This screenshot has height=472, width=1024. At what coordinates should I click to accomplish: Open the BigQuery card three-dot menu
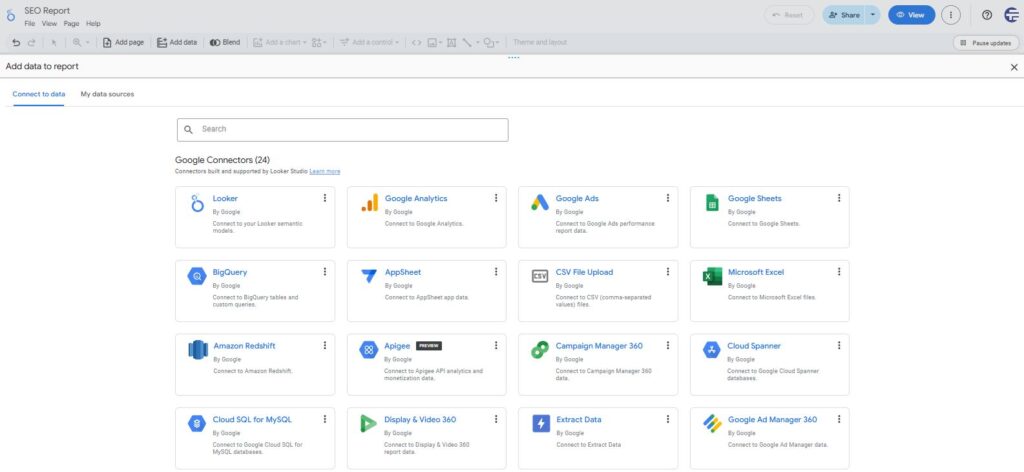click(x=325, y=272)
